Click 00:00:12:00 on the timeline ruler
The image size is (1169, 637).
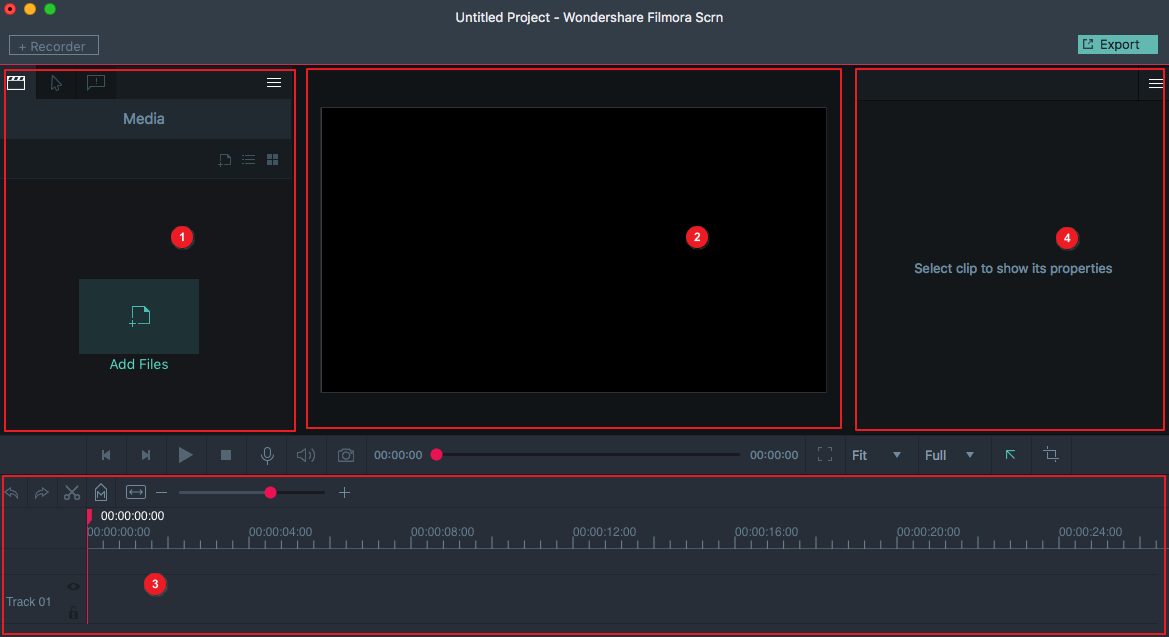coord(605,532)
